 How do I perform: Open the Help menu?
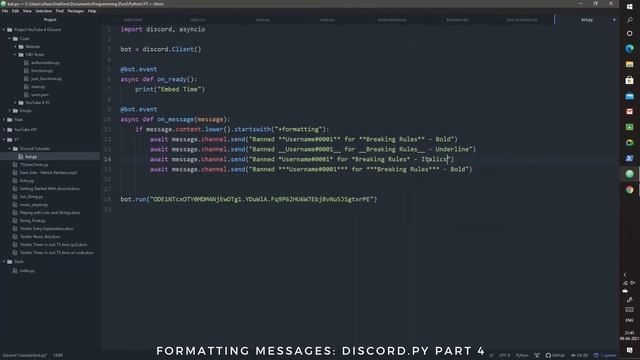pyautogui.click(x=92, y=11)
